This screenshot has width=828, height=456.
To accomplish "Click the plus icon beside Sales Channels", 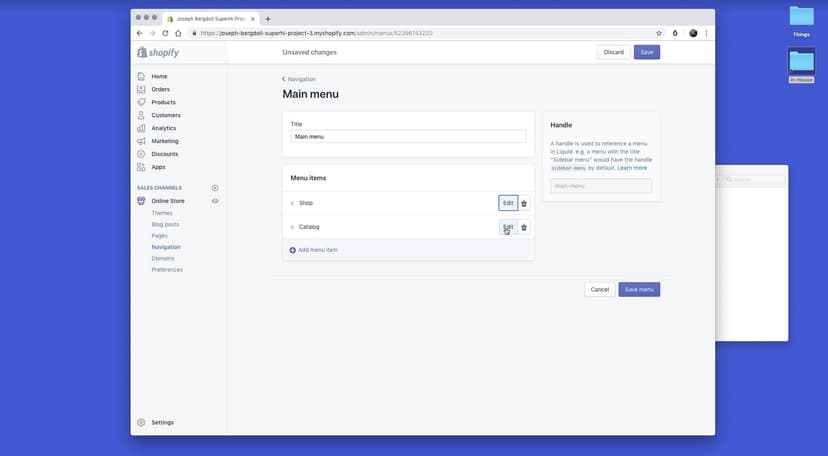I will click(x=215, y=188).
